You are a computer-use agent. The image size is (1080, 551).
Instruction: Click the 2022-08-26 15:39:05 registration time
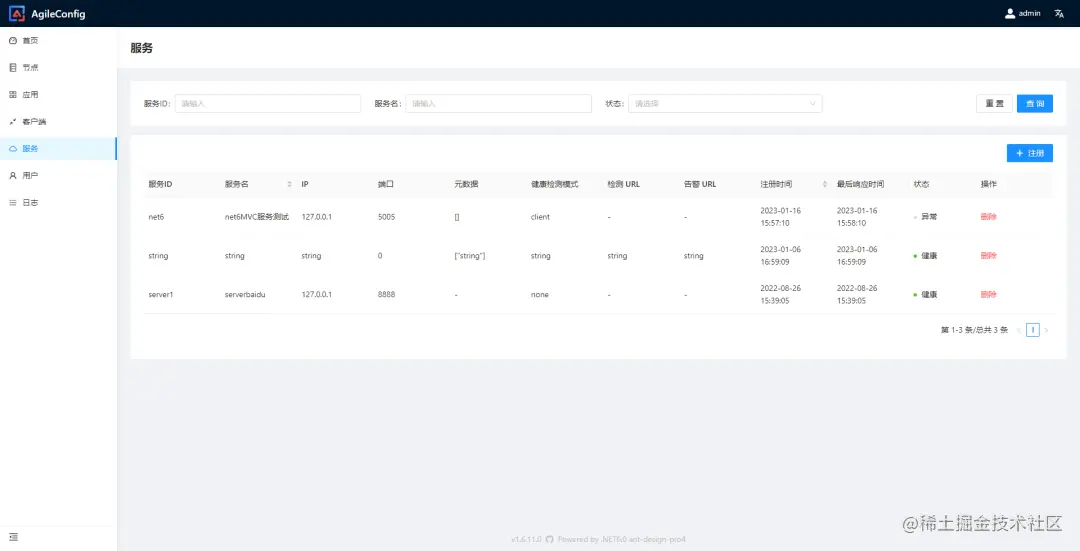point(780,294)
